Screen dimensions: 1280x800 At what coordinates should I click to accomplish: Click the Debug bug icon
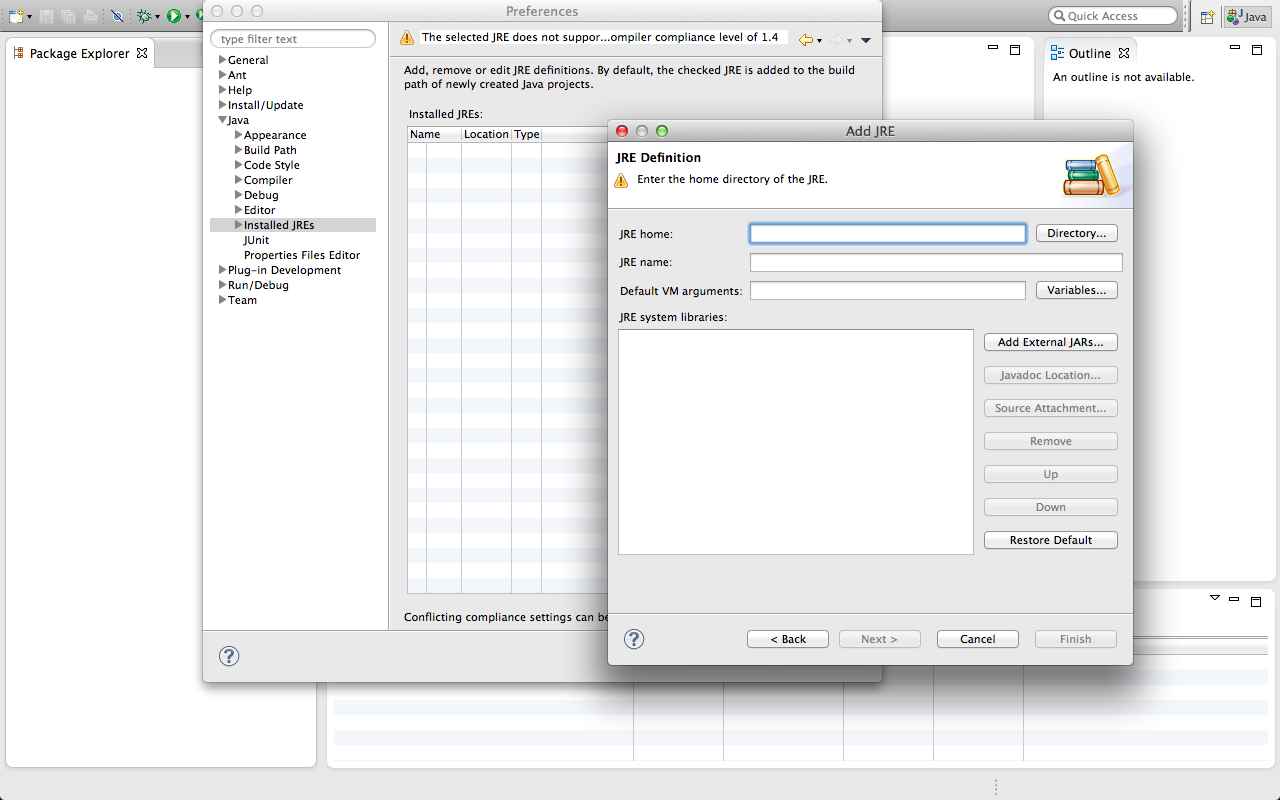click(144, 16)
